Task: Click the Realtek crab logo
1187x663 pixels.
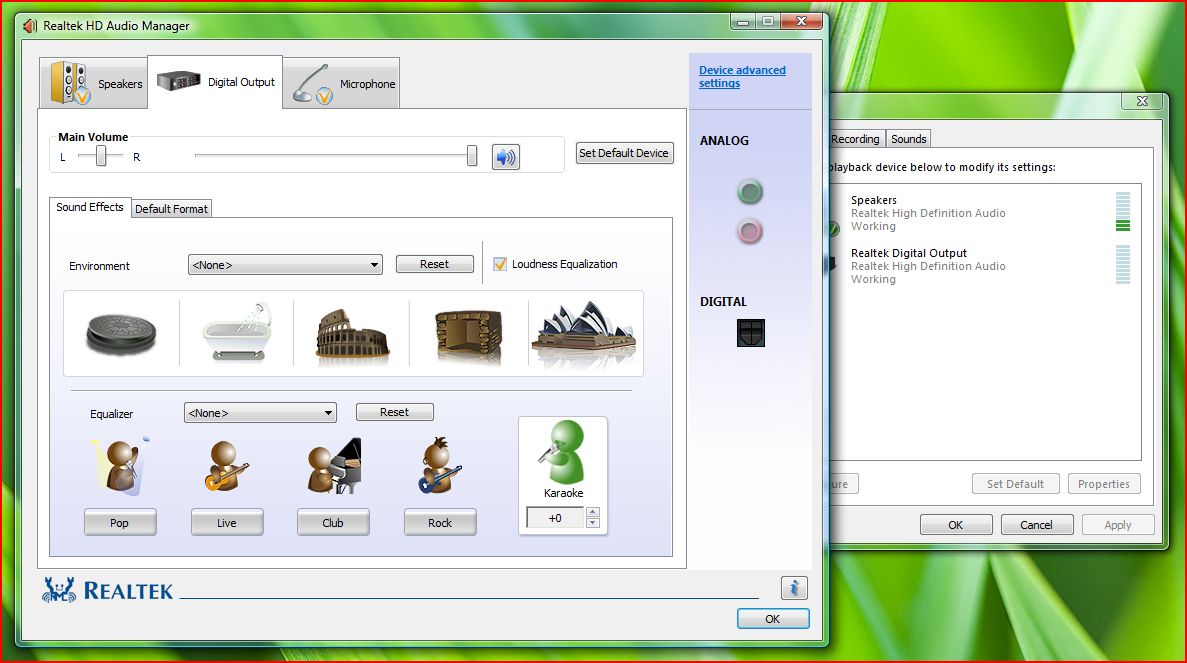Action: pos(59,590)
